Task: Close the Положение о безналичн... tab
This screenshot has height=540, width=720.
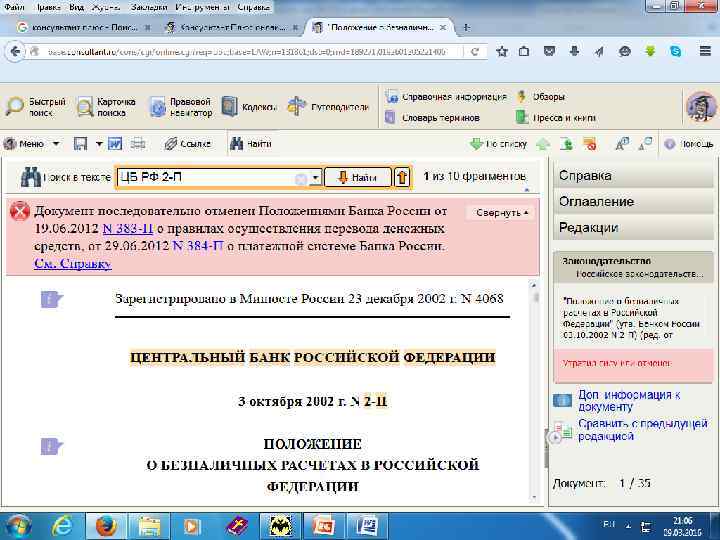Action: (x=443, y=28)
